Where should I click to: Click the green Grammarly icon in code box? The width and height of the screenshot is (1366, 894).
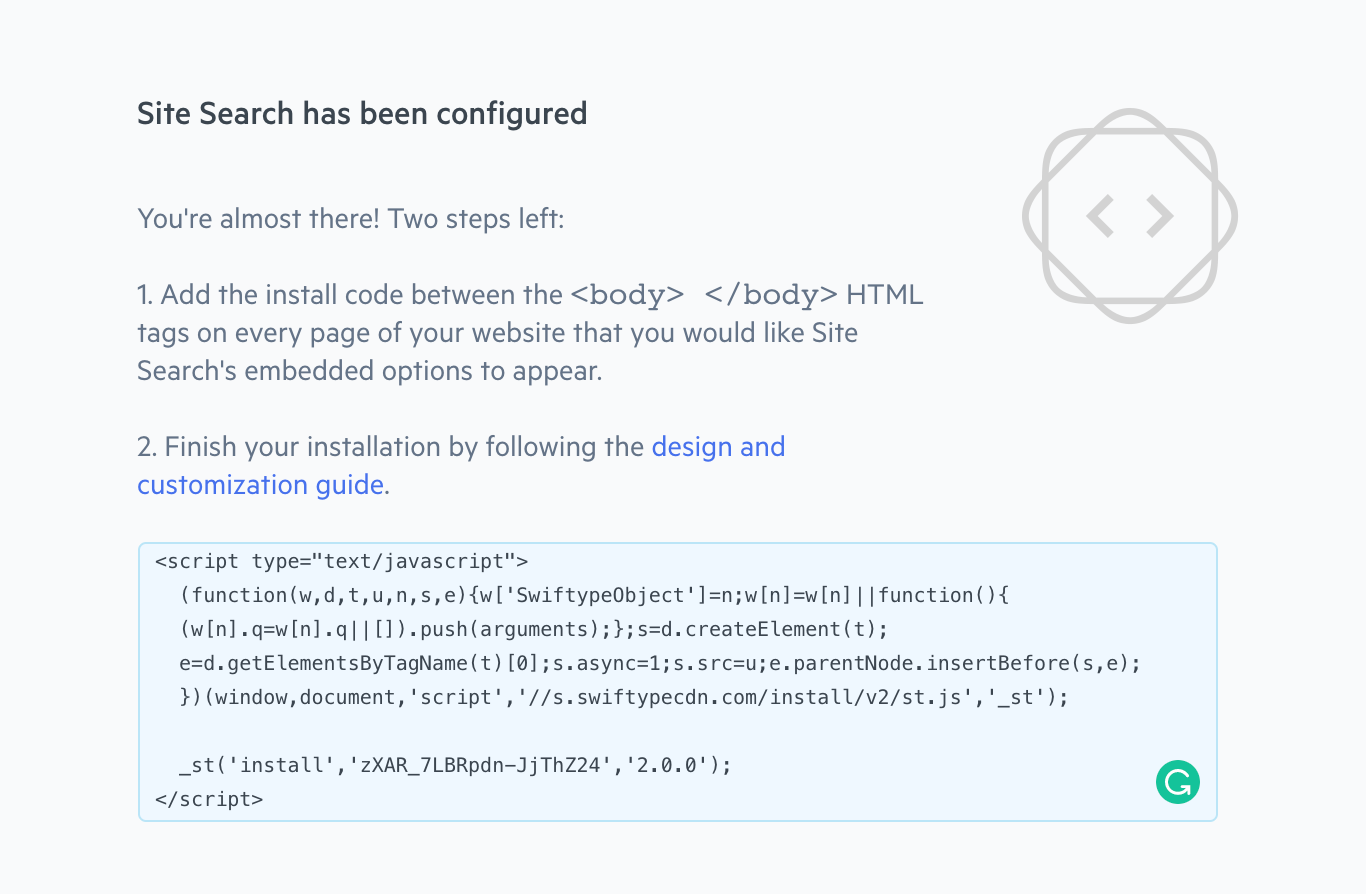coord(1178,782)
